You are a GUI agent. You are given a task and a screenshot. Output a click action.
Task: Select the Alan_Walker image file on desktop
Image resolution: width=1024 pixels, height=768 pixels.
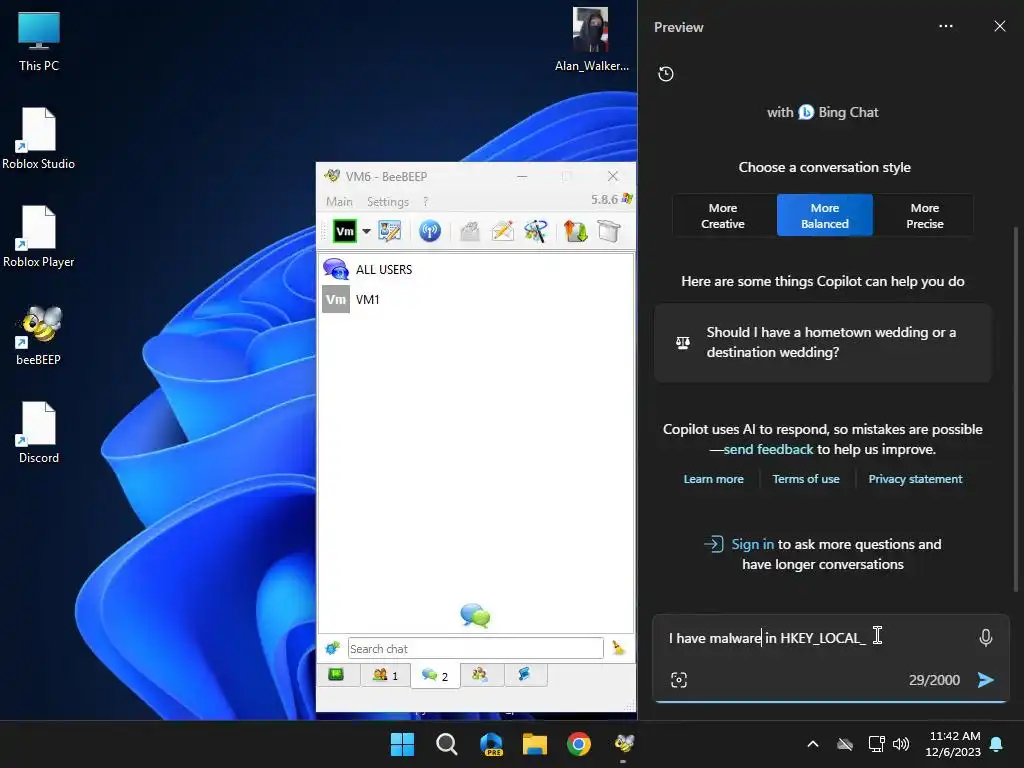click(591, 39)
